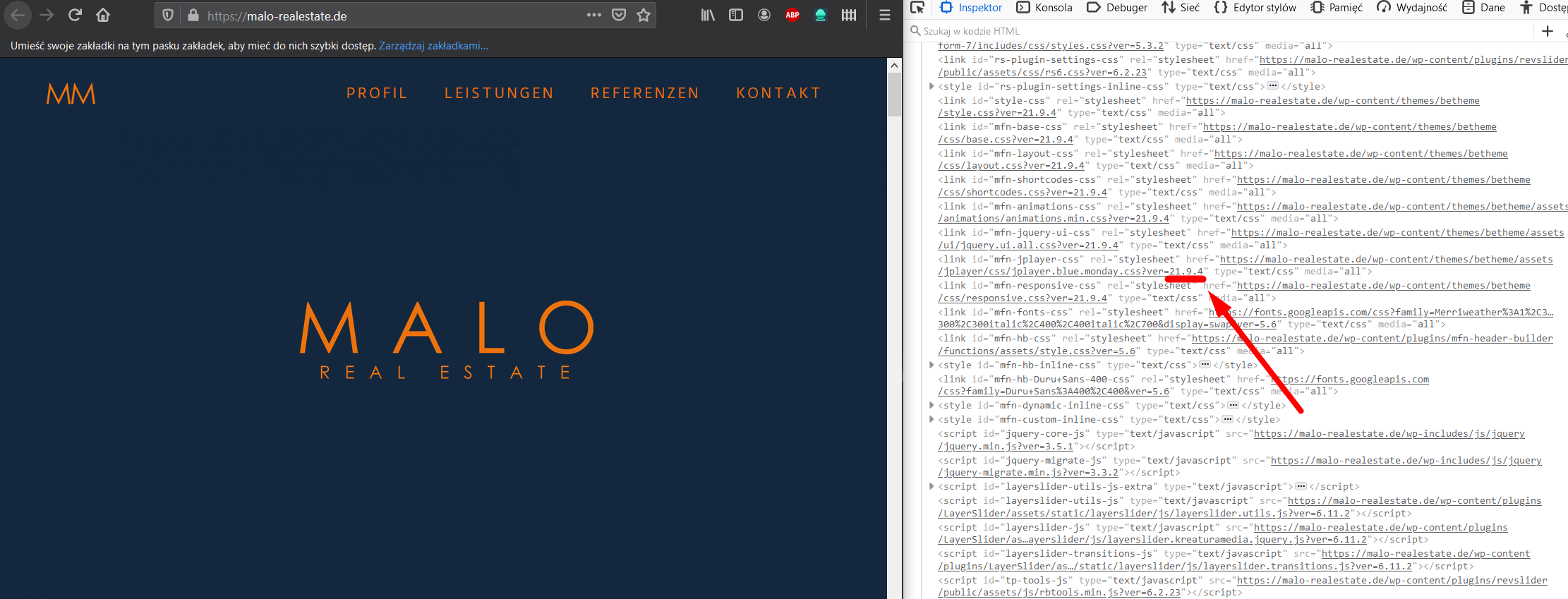Click Zarządzaj zakładkami link

pyautogui.click(x=433, y=46)
